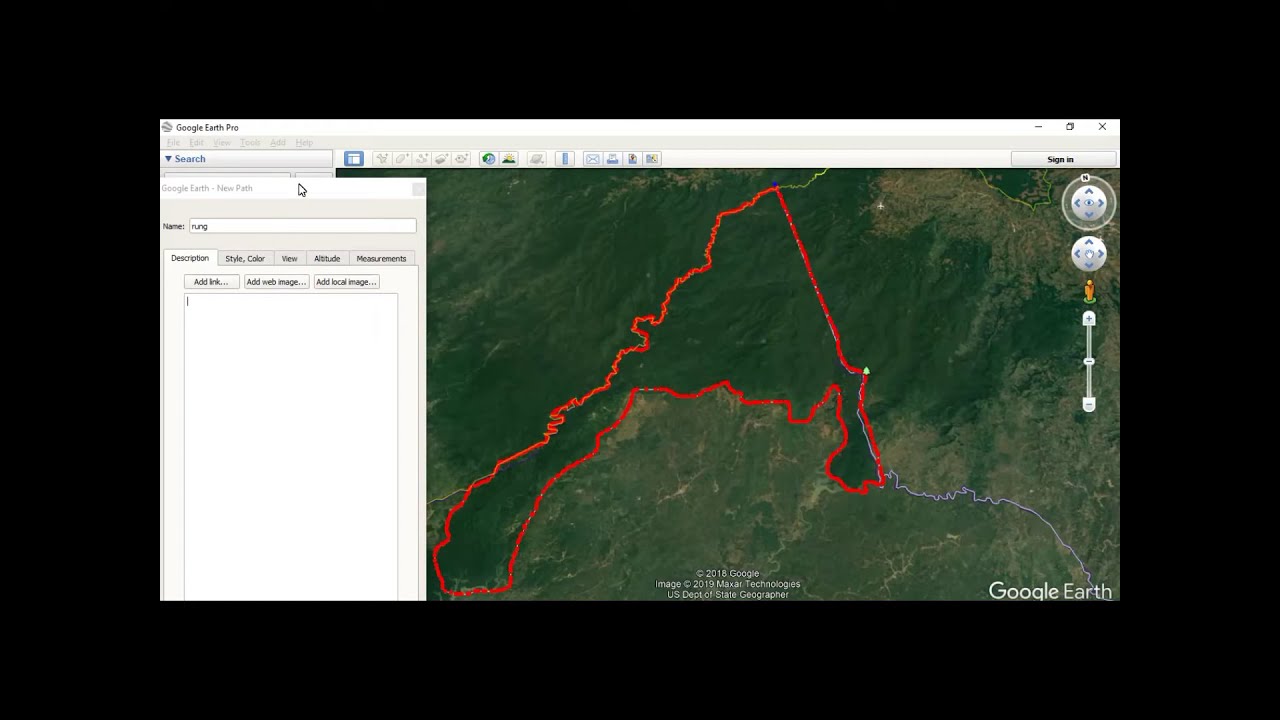Collapse the Search panel triangle
This screenshot has height=720, width=1280.
pyautogui.click(x=168, y=159)
